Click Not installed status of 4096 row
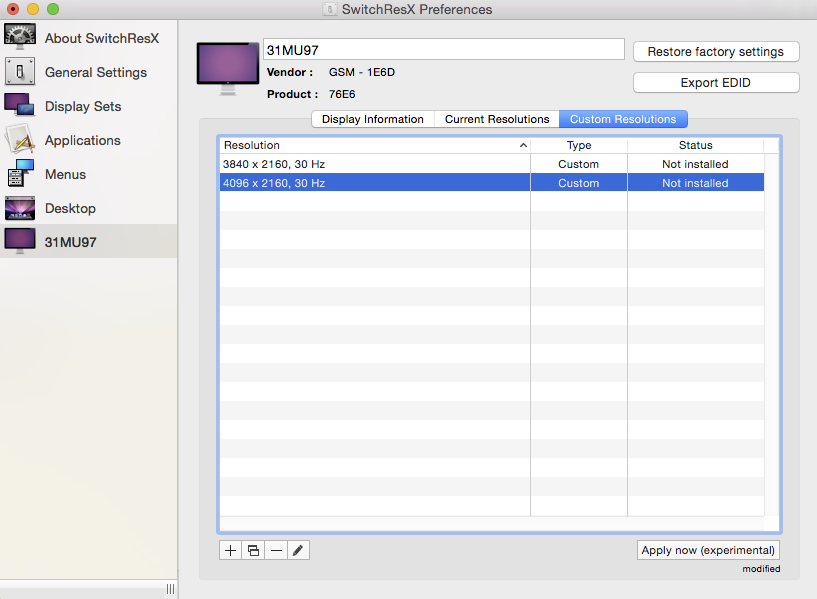Image resolution: width=817 pixels, height=599 pixels. coord(696,183)
